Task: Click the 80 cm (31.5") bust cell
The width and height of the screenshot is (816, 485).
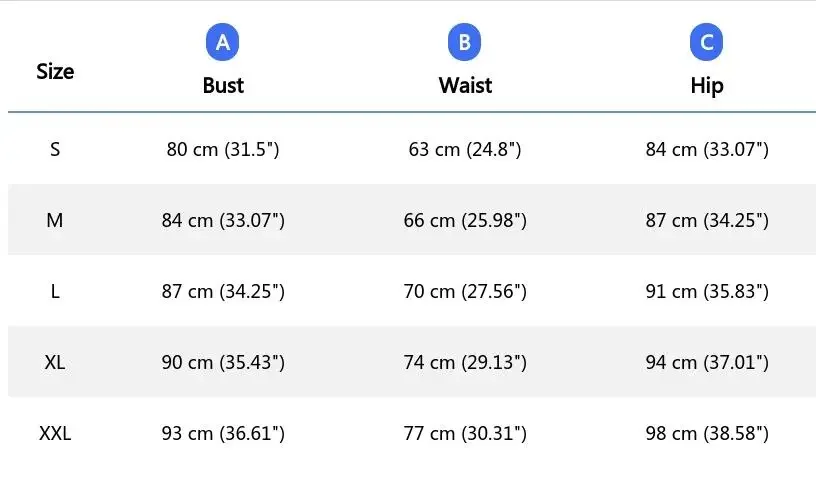Action: click(223, 149)
